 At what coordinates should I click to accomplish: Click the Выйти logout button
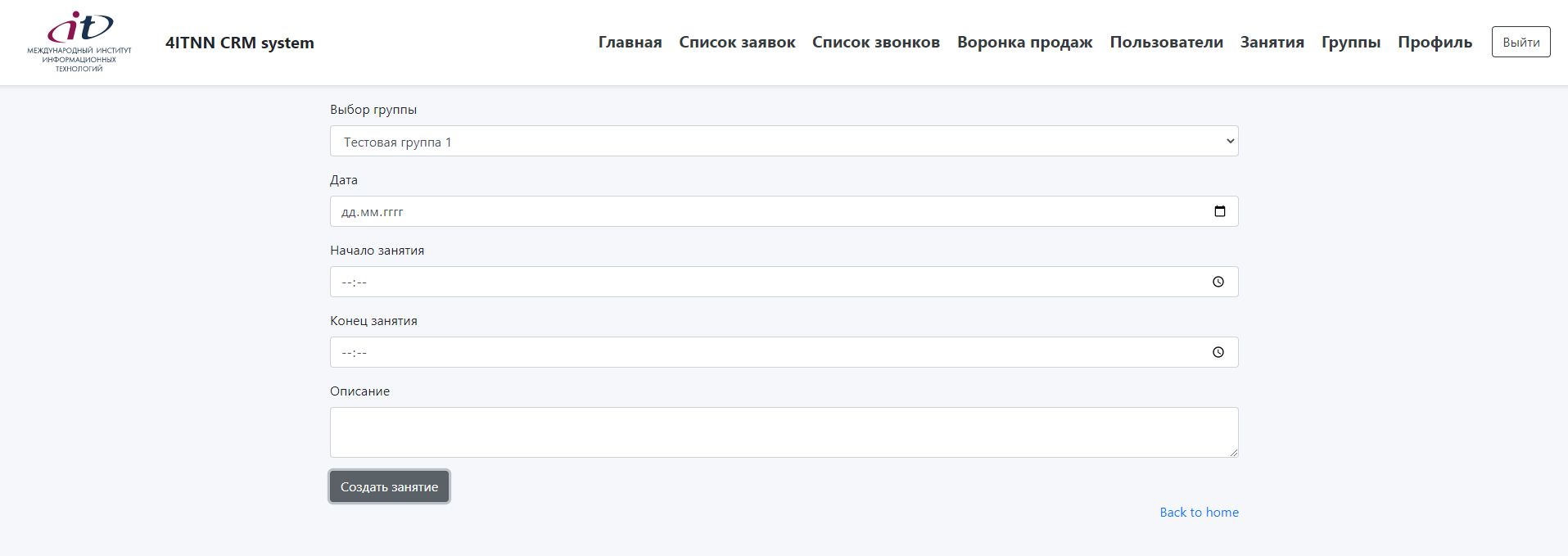pyautogui.click(x=1520, y=41)
